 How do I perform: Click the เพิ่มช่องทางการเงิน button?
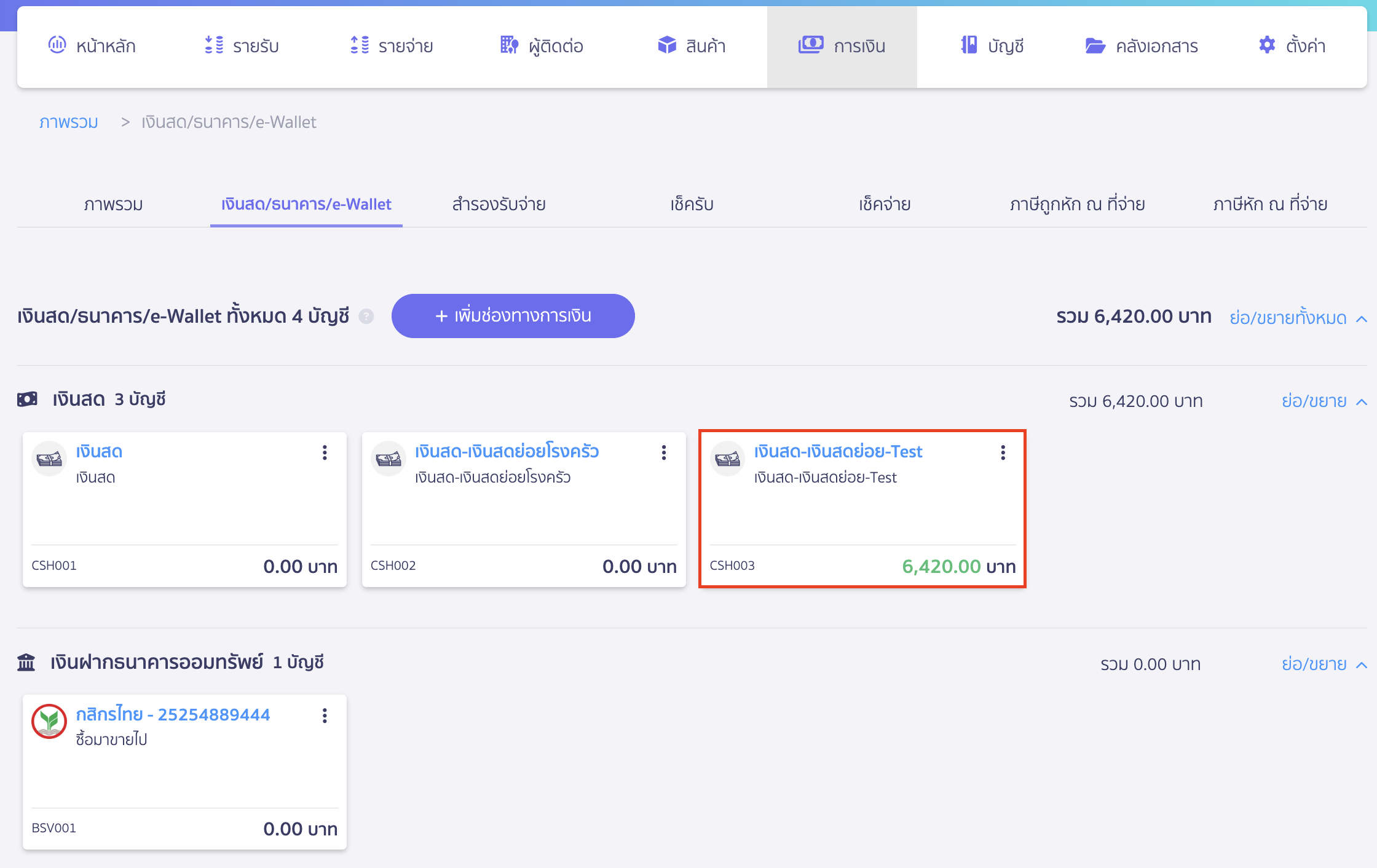point(513,316)
